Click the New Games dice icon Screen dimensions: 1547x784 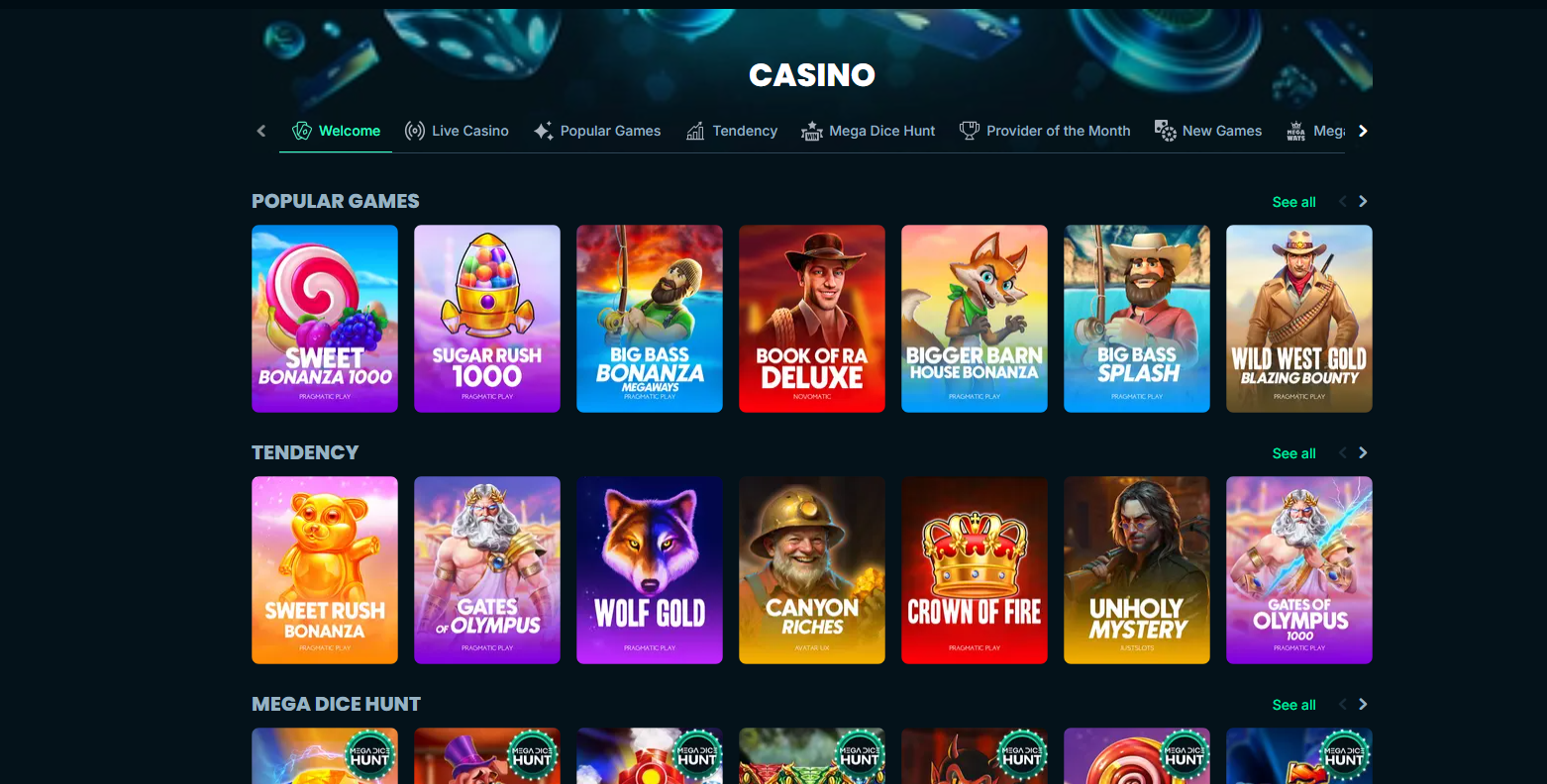coord(1166,131)
